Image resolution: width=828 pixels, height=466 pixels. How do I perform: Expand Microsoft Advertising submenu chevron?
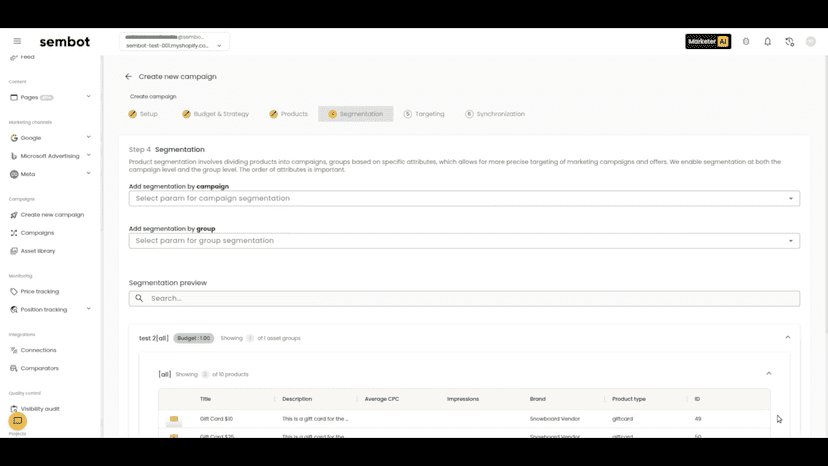tap(88, 155)
